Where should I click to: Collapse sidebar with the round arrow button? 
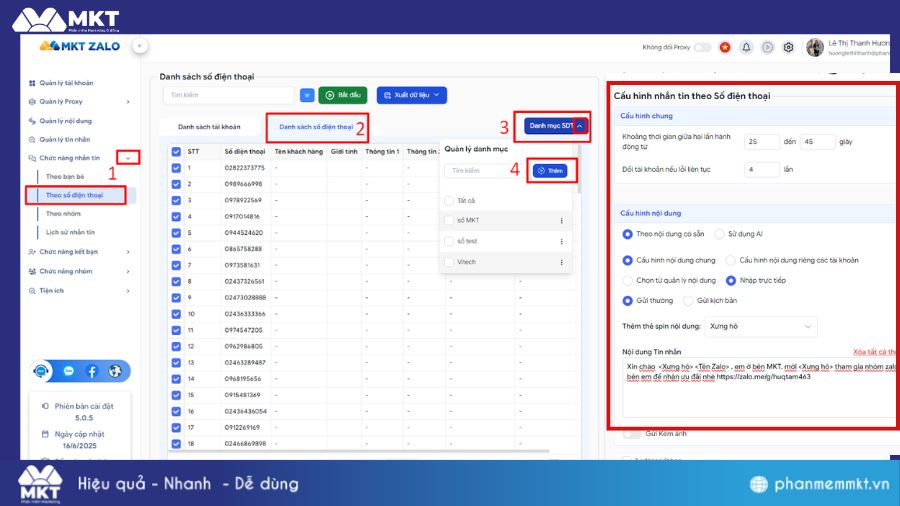(139, 46)
